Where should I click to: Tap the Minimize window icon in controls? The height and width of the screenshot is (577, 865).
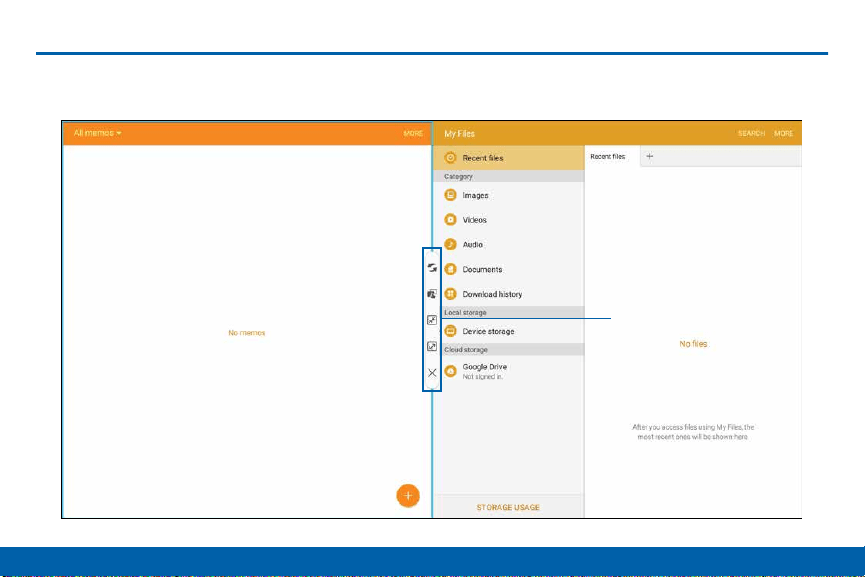(x=432, y=320)
